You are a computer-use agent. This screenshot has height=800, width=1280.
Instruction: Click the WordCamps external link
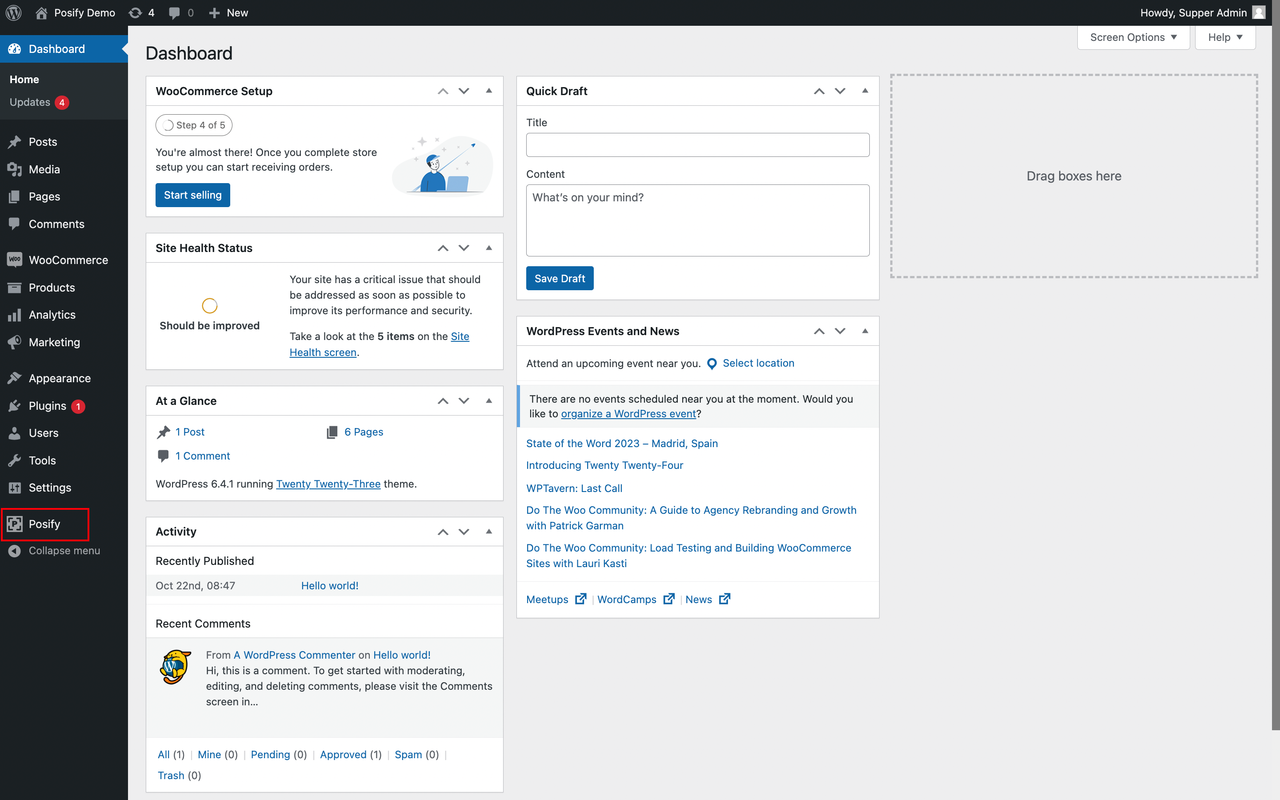pos(636,600)
